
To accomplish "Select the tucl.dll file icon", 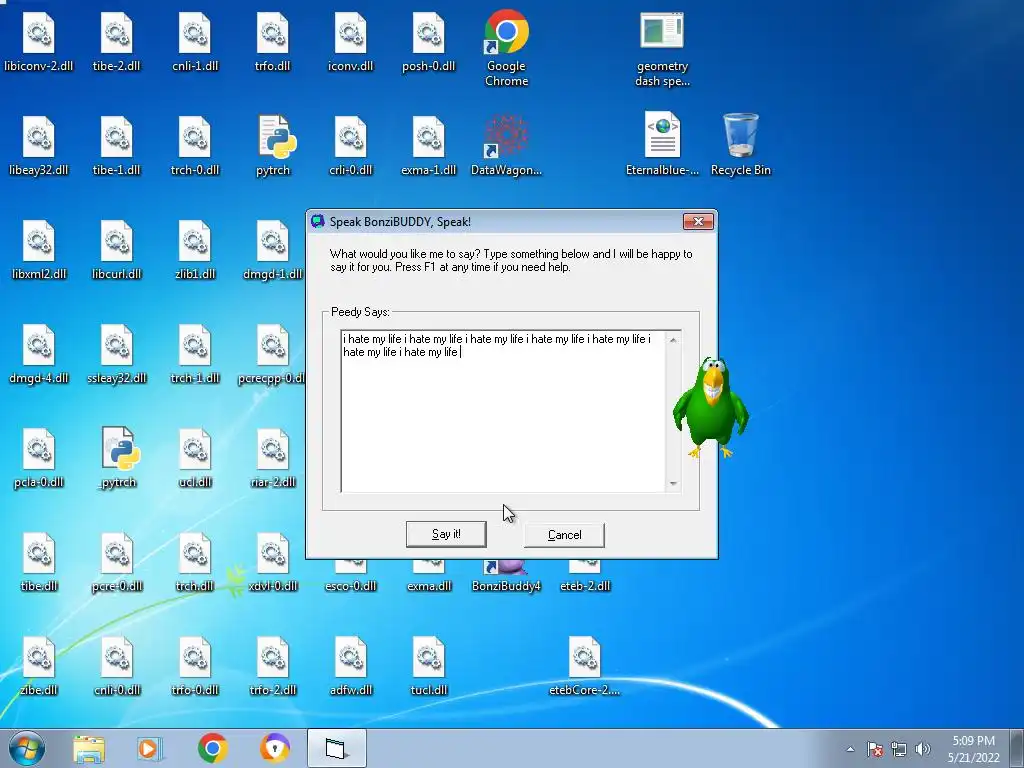I will 428,665.
